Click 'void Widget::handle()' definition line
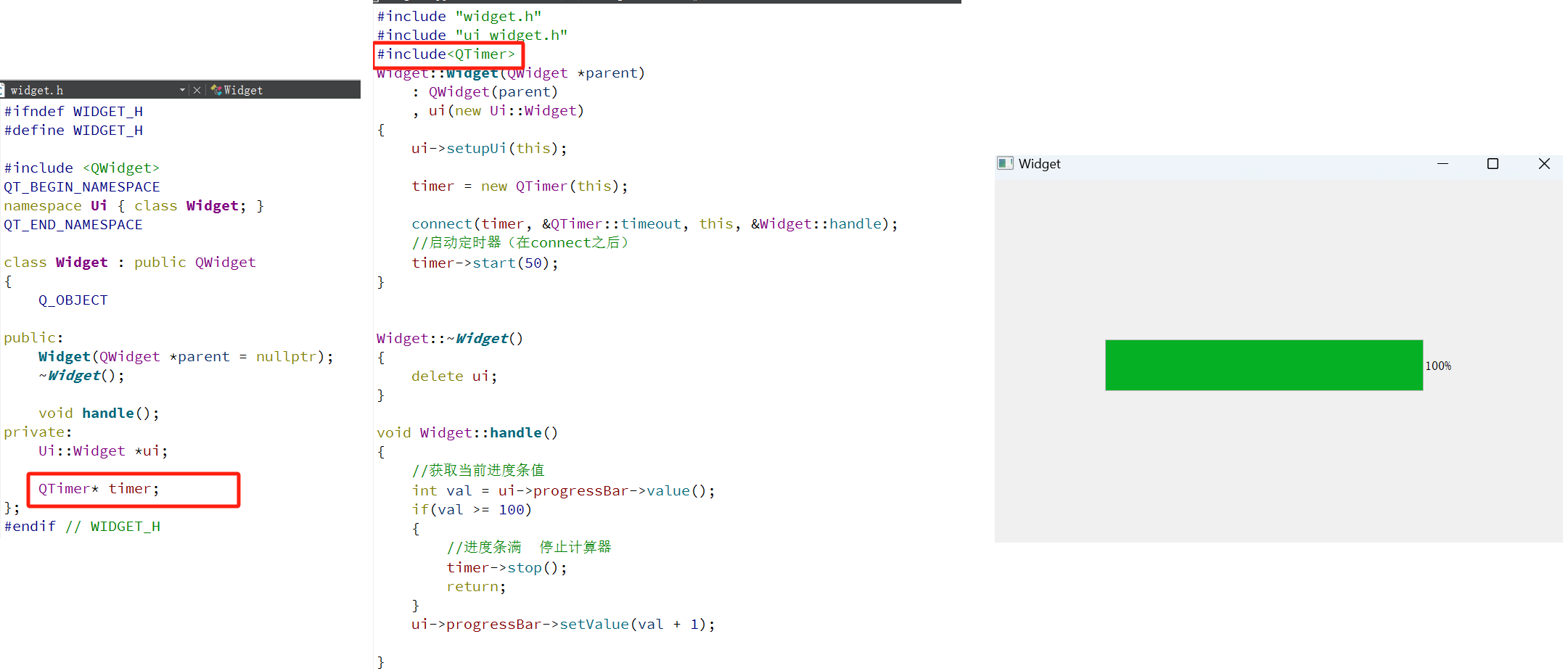Screen dimensions: 1568x671 pyautogui.click(x=467, y=432)
